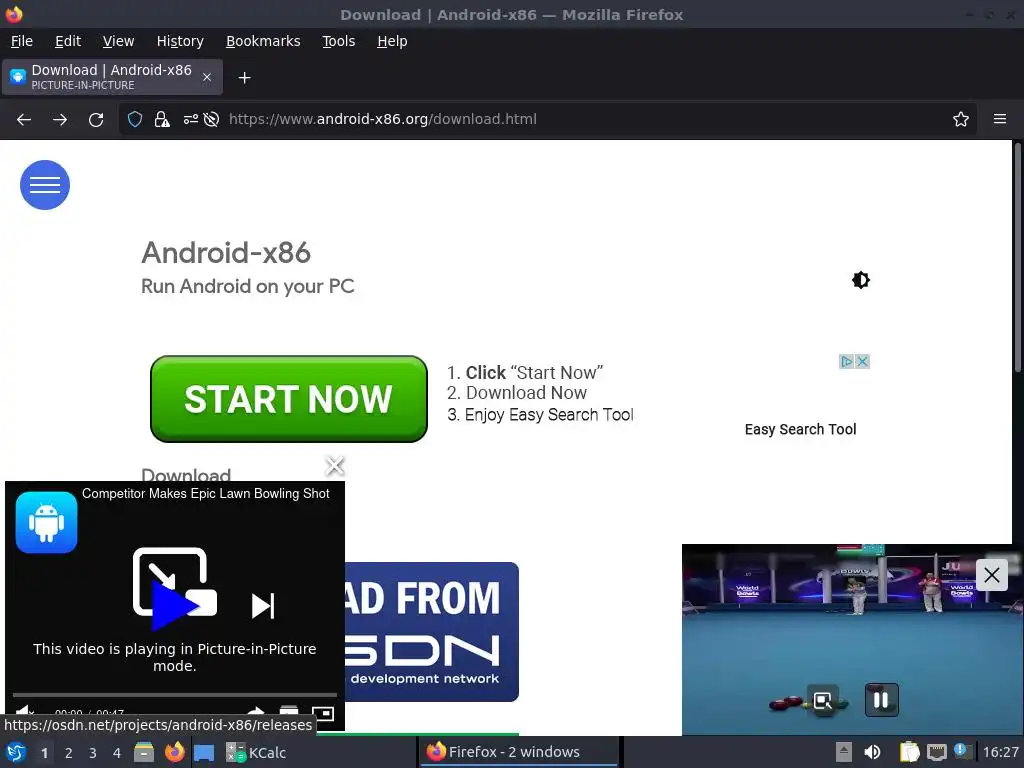
Task: Open the View menu
Action: coord(118,41)
